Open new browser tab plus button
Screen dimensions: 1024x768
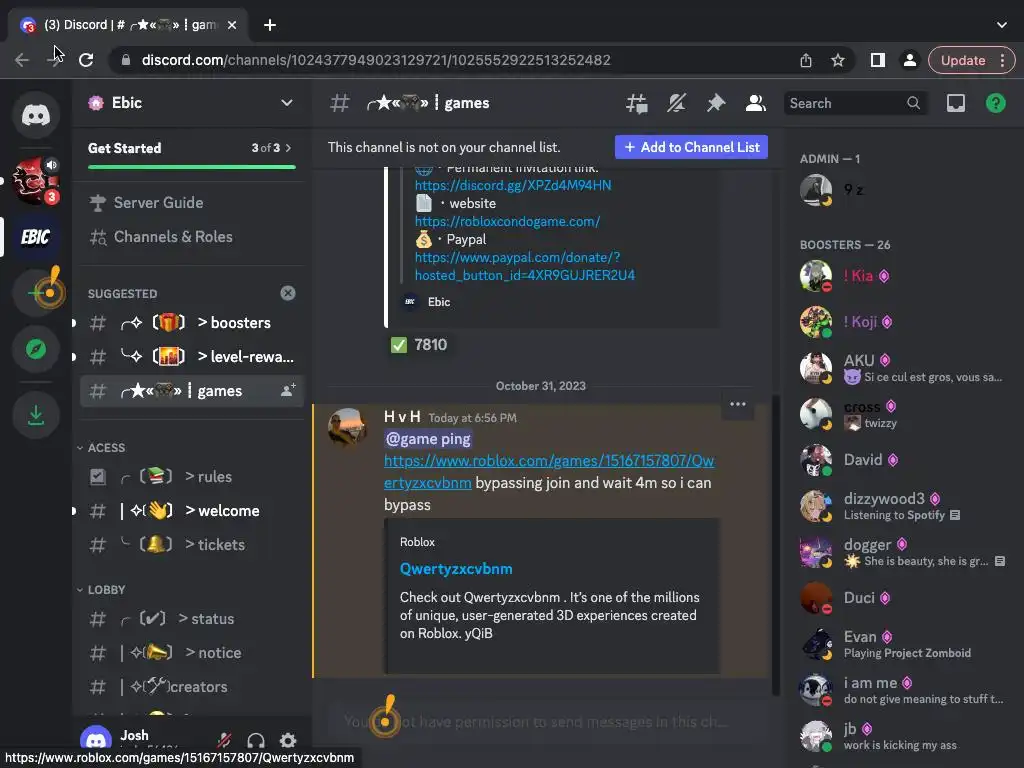[270, 25]
